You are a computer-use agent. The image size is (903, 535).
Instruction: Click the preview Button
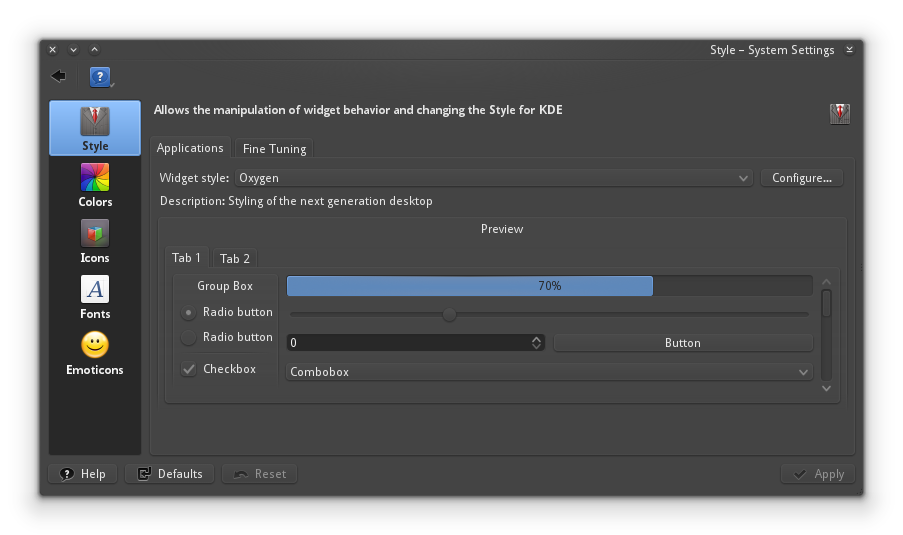point(683,343)
